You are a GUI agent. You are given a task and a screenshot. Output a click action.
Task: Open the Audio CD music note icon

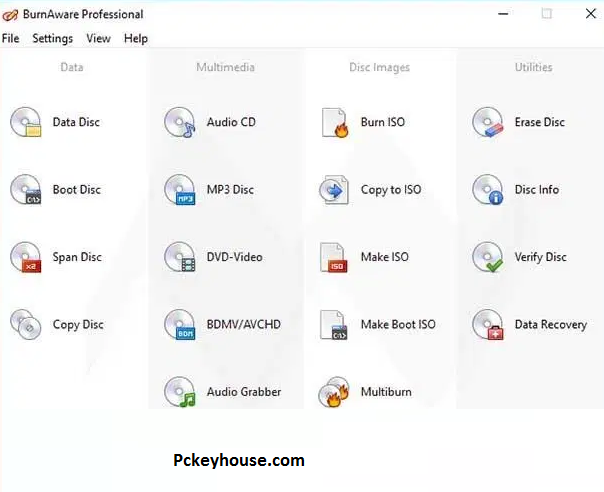pos(180,122)
